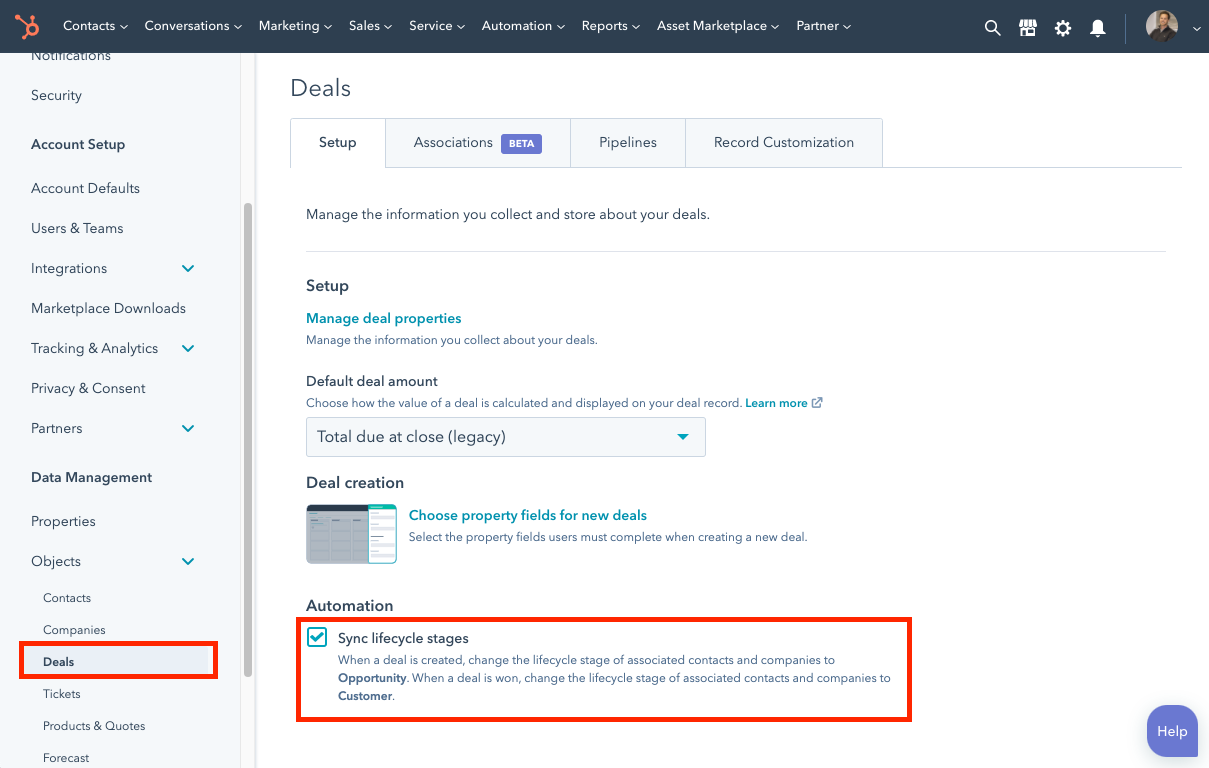
Task: Expand the Tracking & Analytics section
Action: (x=187, y=348)
